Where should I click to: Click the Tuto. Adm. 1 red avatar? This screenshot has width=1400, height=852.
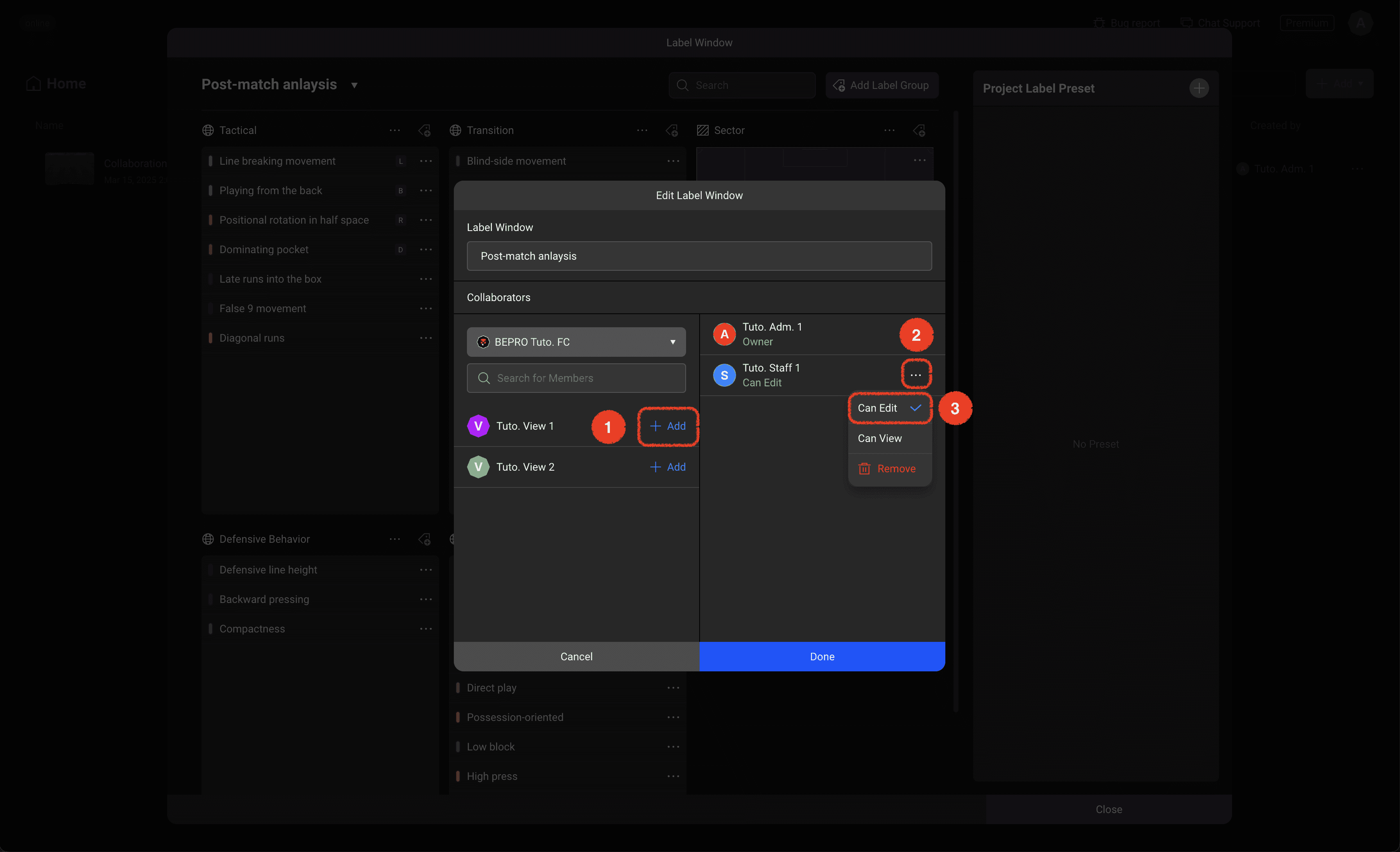click(x=724, y=334)
